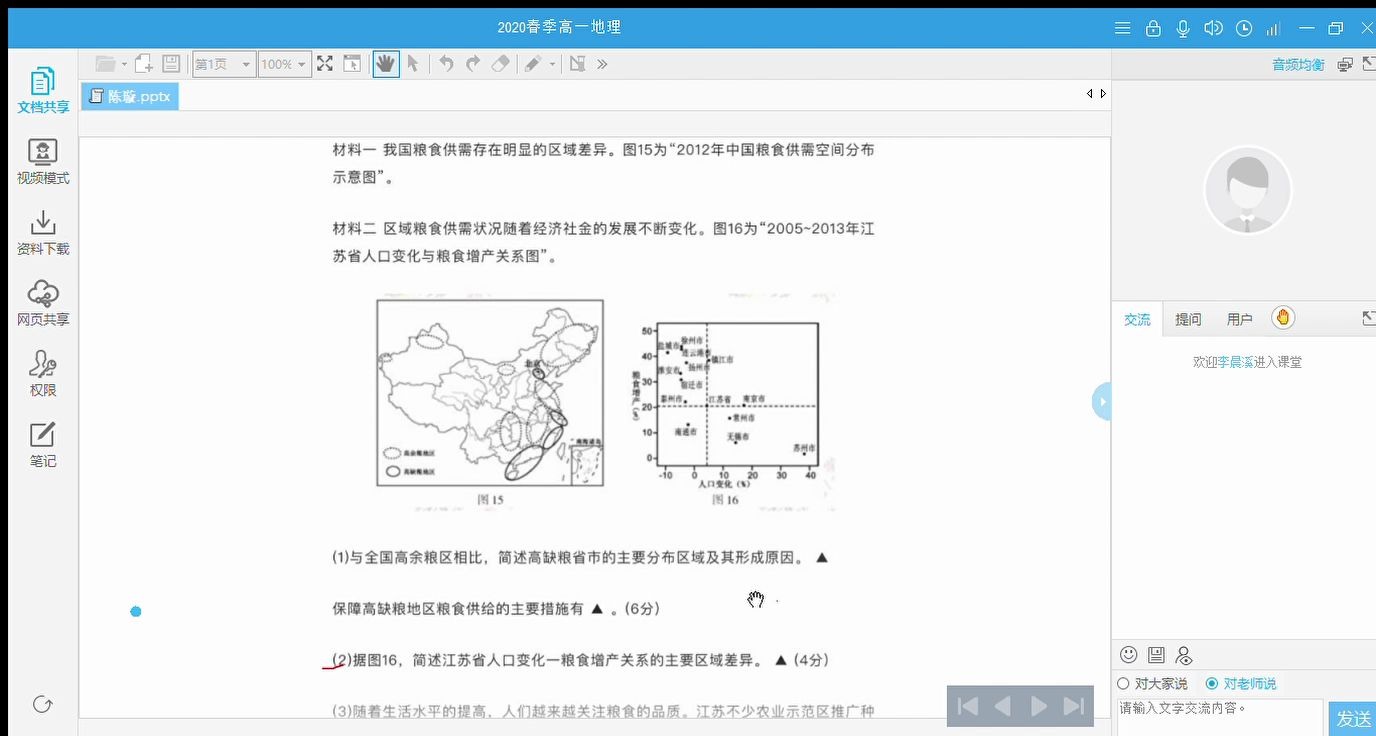Select the pencil drawing tool
The image size is (1376, 736).
coord(534,64)
